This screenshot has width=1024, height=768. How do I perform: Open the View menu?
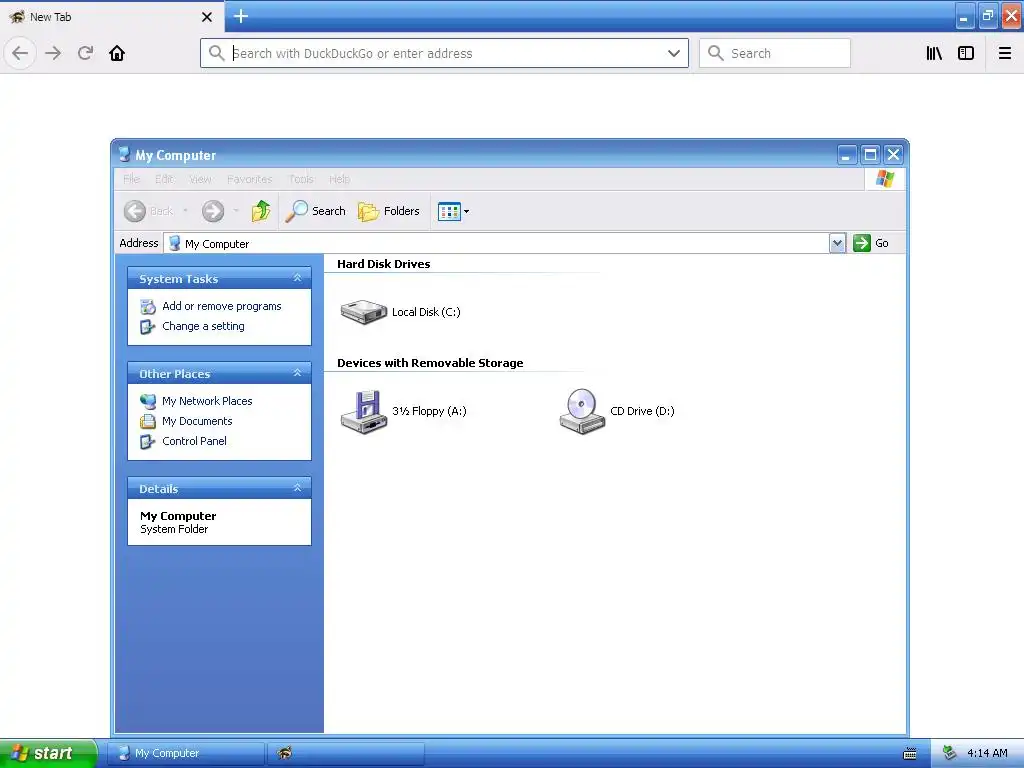click(200, 179)
